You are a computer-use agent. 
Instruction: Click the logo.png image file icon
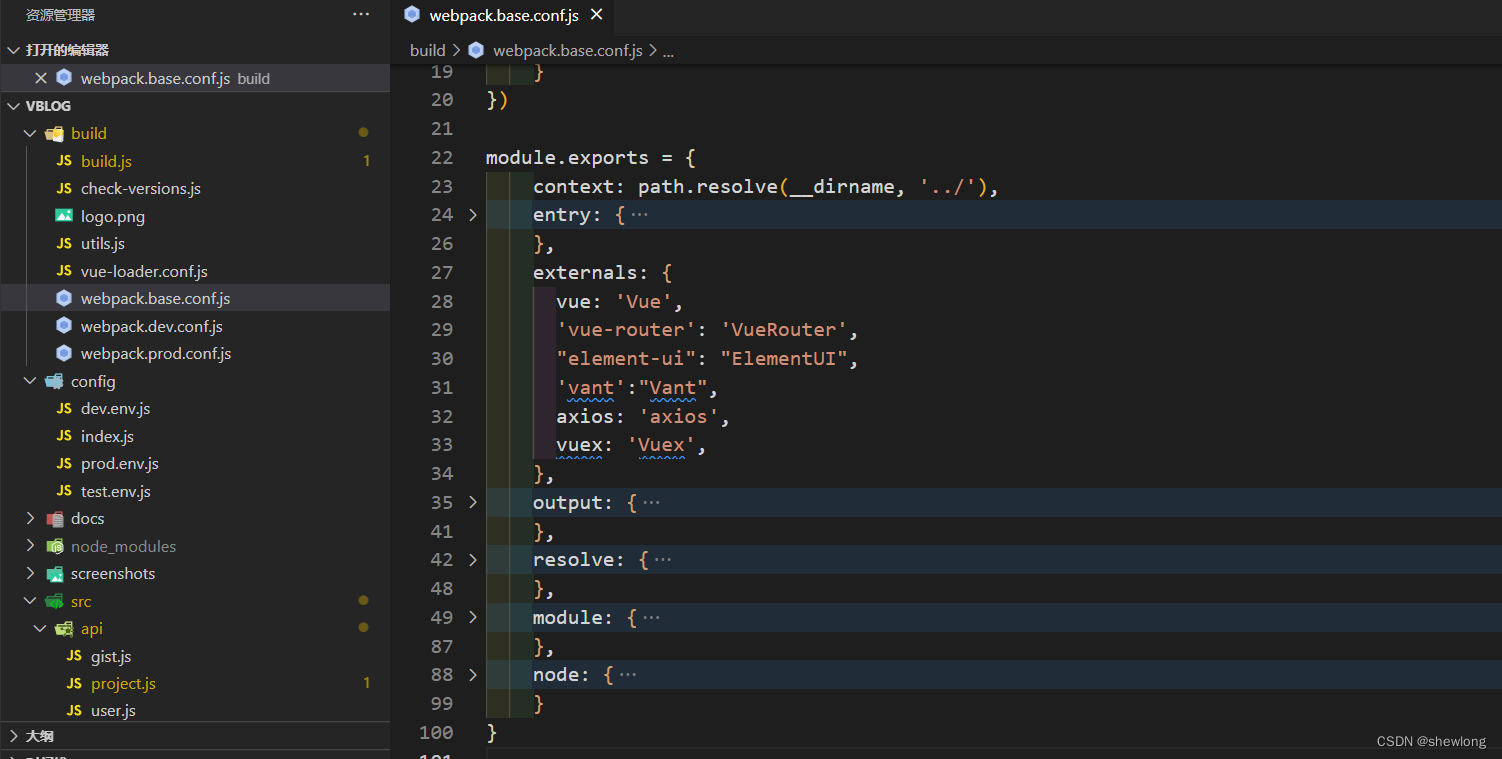(64, 216)
